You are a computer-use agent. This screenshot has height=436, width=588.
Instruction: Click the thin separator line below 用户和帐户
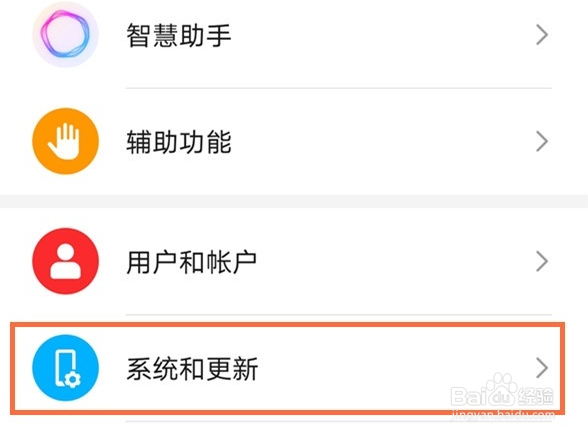[x=339, y=315]
